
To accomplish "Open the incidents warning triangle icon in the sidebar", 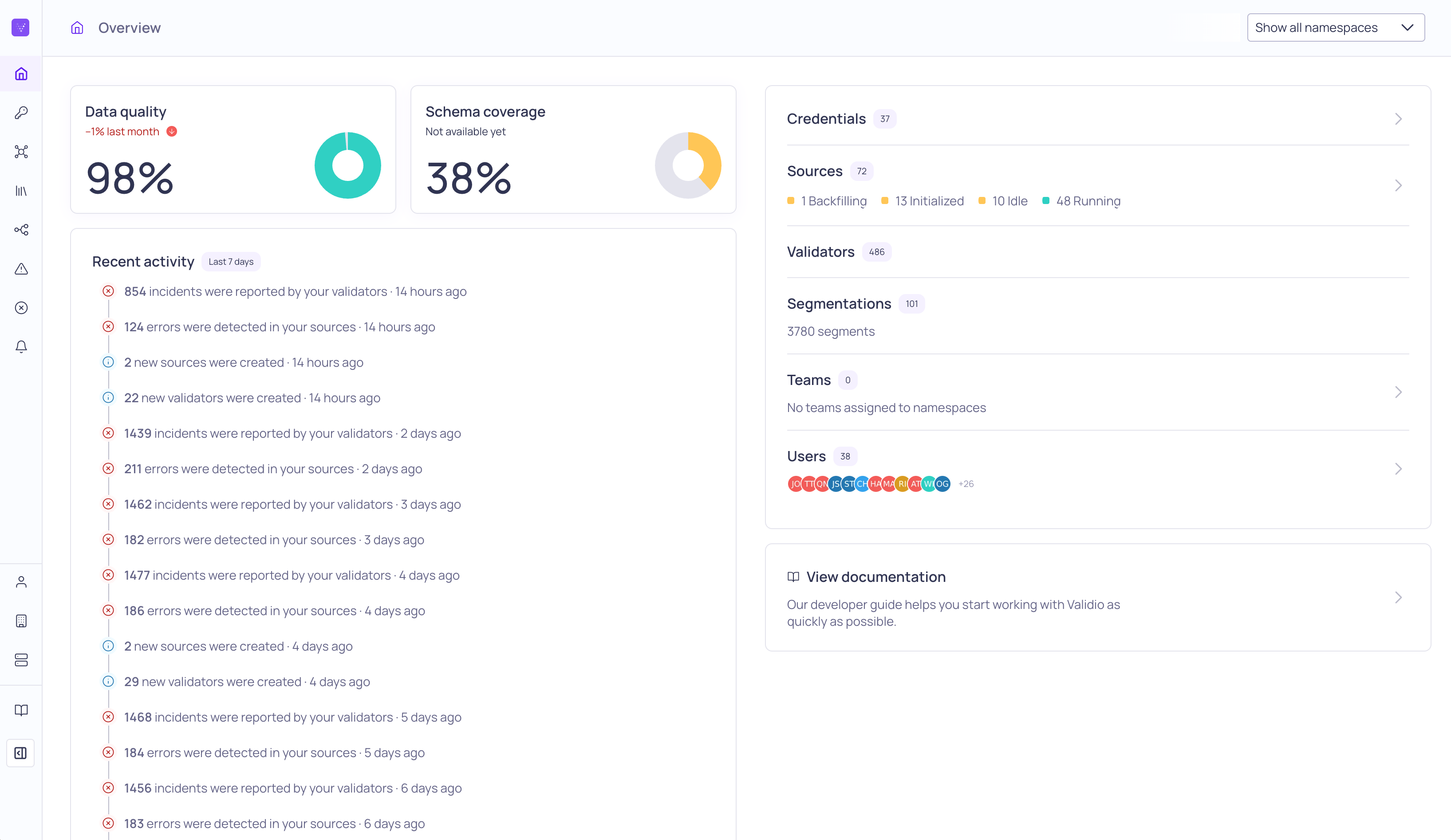I will coord(21,269).
